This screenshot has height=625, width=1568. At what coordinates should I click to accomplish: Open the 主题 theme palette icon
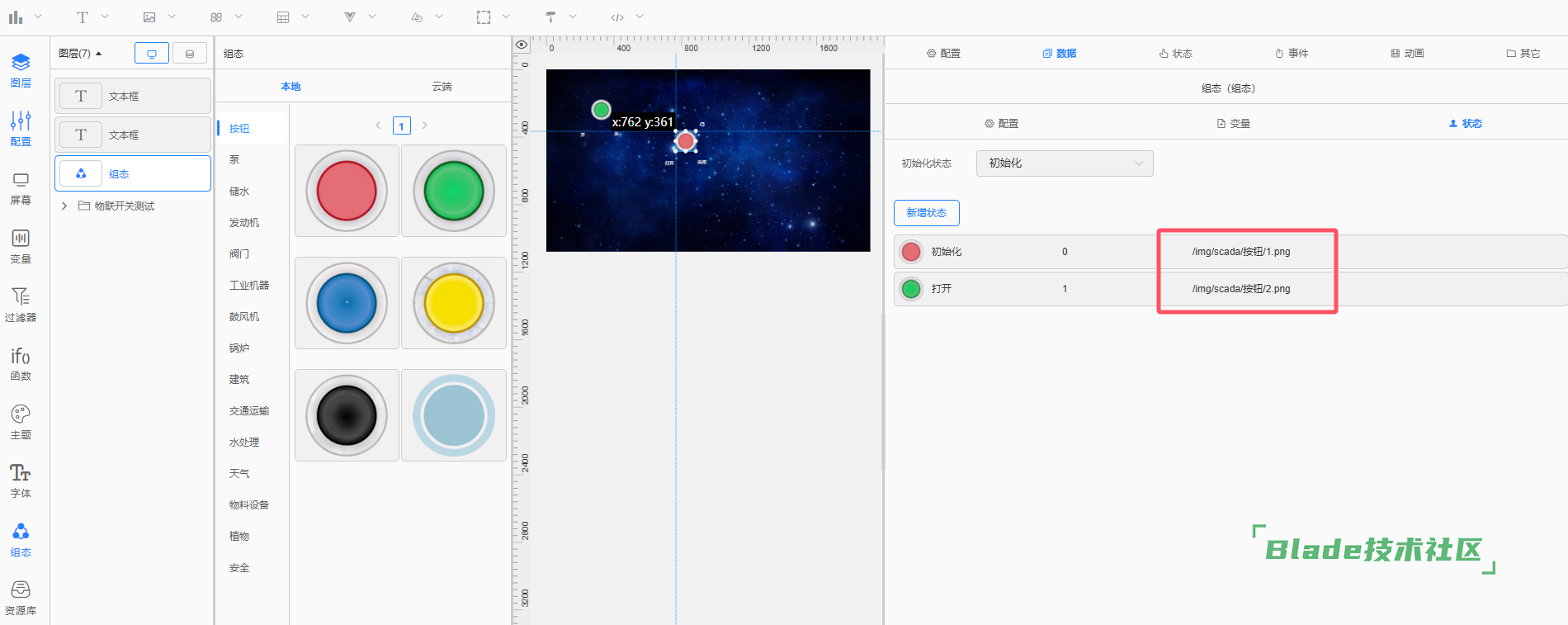click(x=21, y=421)
